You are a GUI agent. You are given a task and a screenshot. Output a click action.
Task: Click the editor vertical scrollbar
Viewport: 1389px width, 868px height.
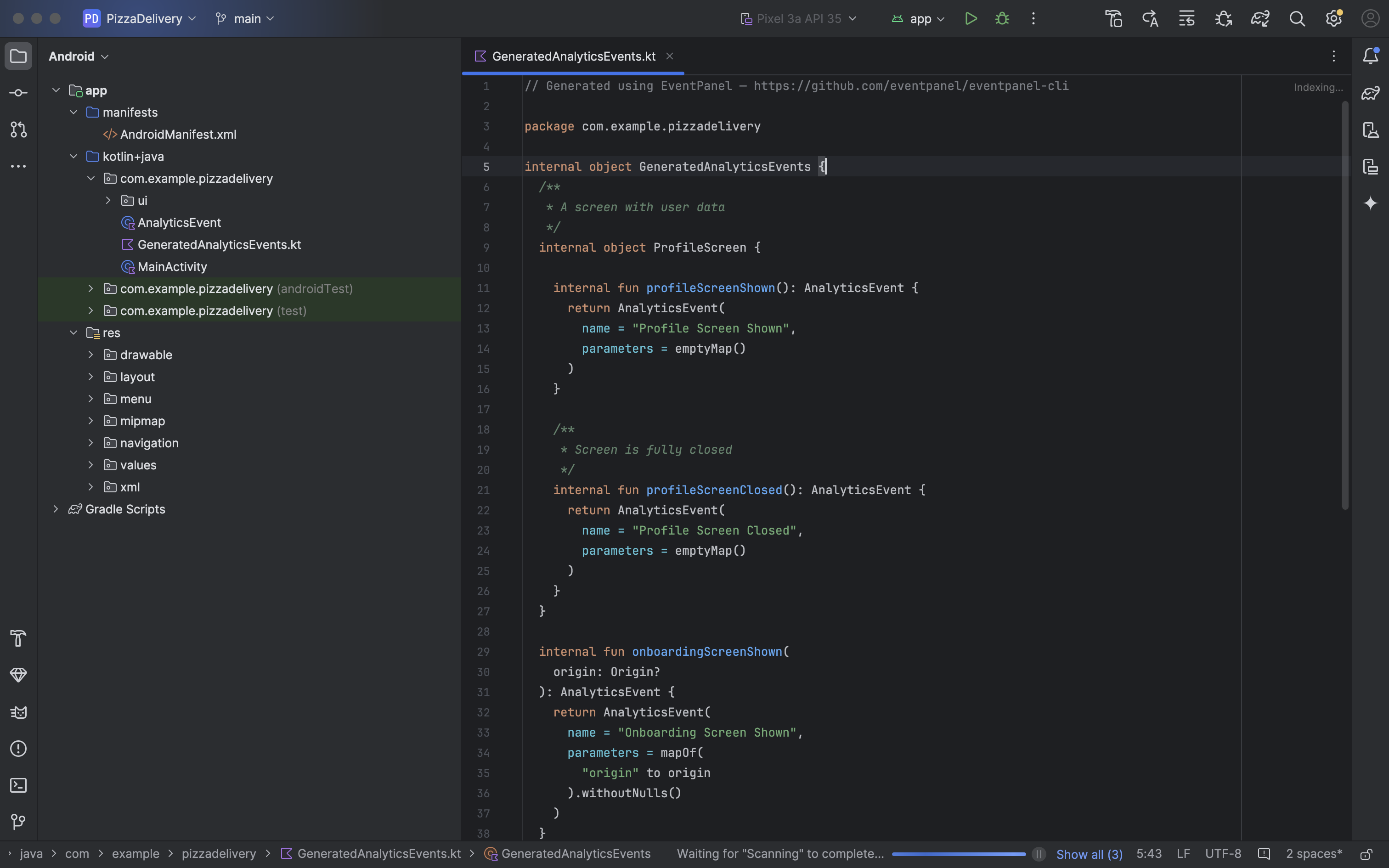(1345, 305)
